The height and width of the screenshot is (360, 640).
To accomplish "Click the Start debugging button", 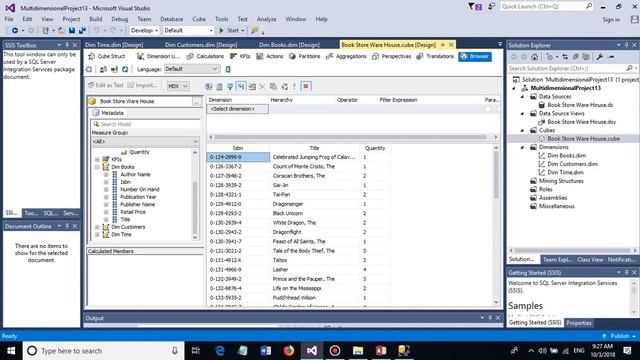I will [x=229, y=30].
